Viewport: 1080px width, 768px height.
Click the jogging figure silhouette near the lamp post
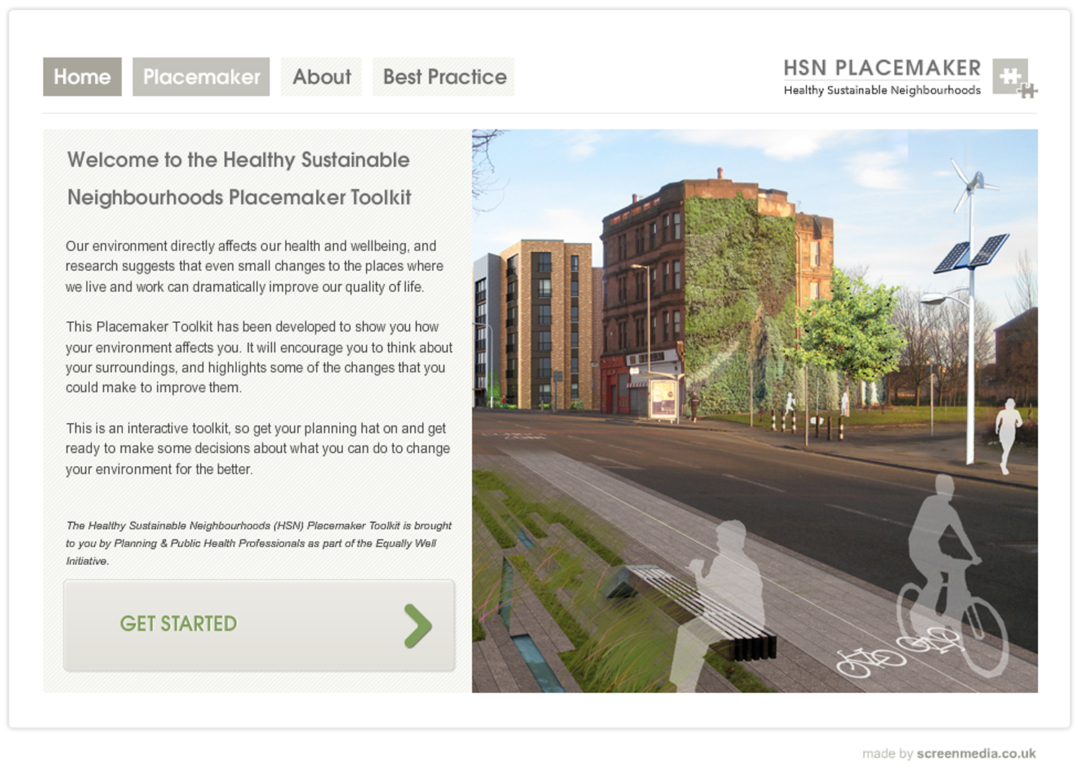pyautogui.click(x=1007, y=433)
